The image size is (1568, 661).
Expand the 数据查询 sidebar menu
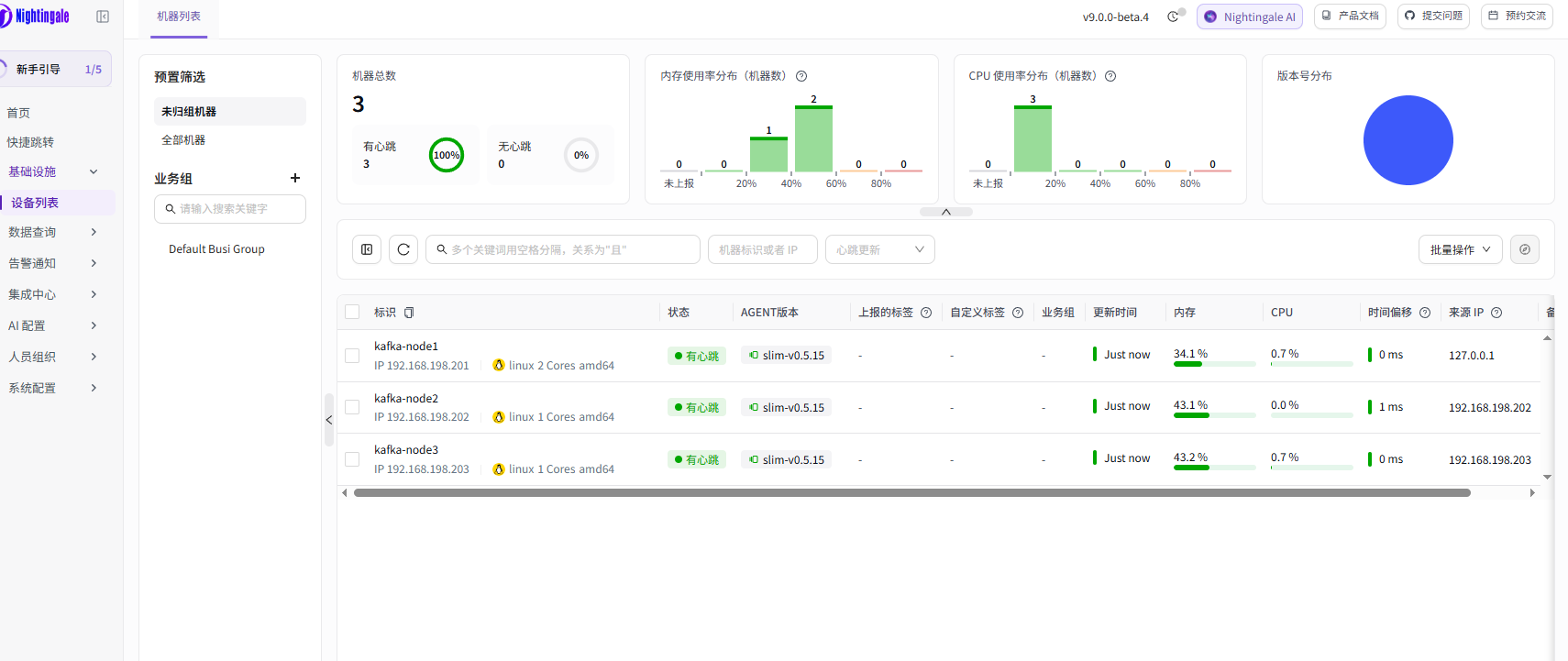(53, 232)
